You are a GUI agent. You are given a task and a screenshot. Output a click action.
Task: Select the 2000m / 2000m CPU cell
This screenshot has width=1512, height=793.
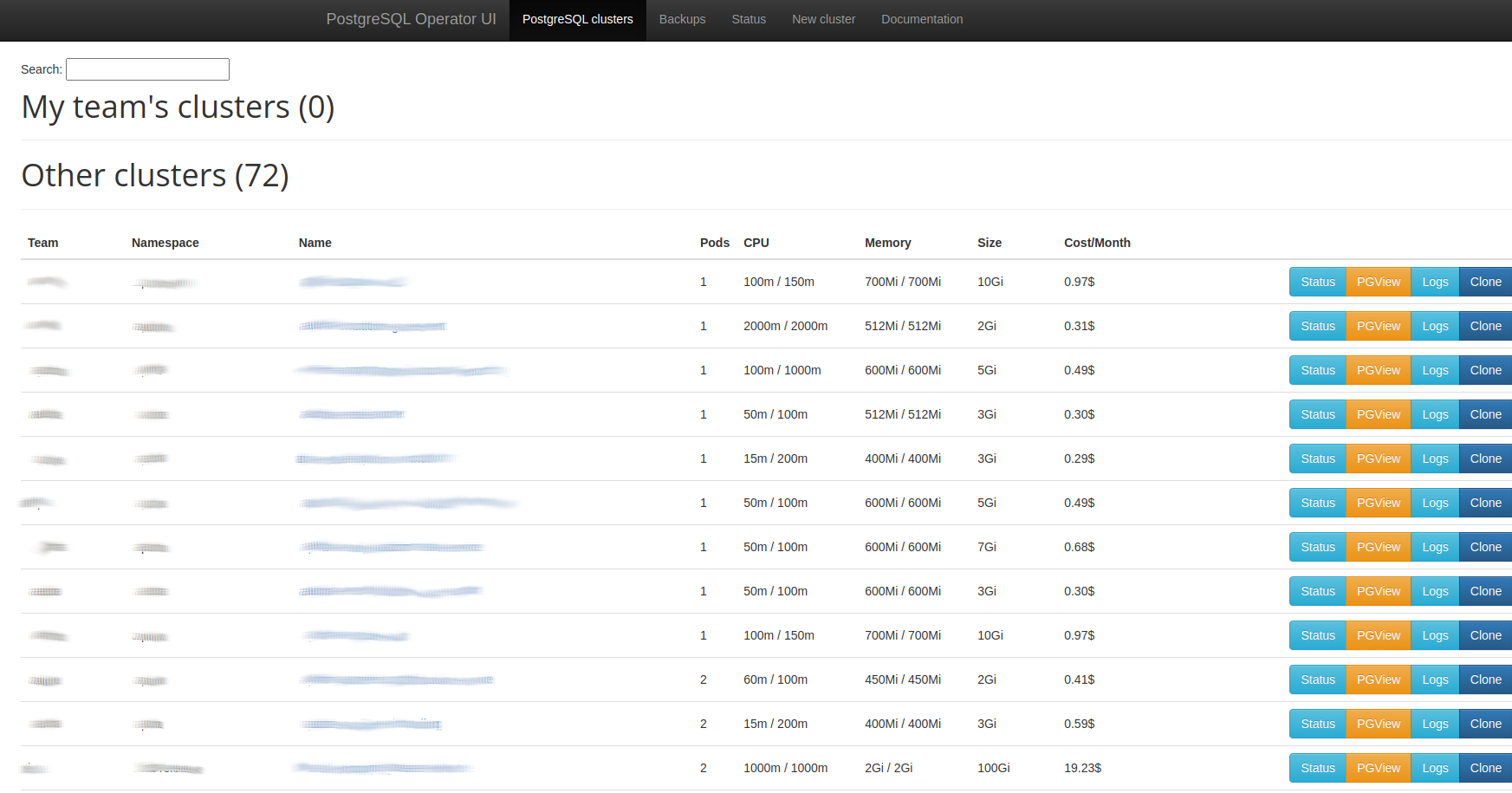point(786,326)
